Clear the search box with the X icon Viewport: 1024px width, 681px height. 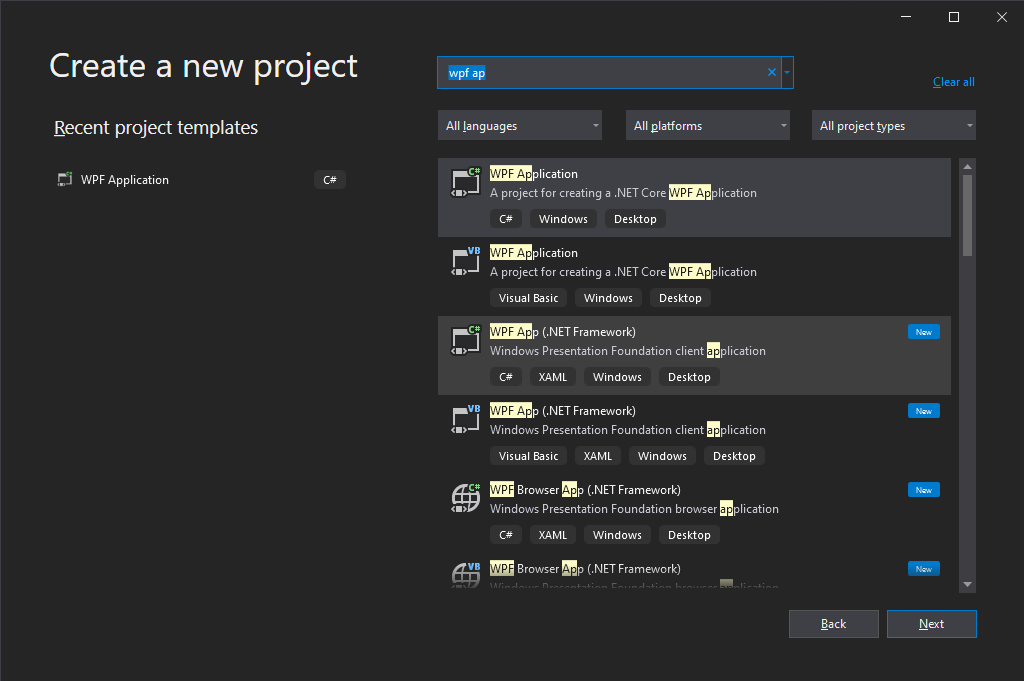[x=772, y=72]
